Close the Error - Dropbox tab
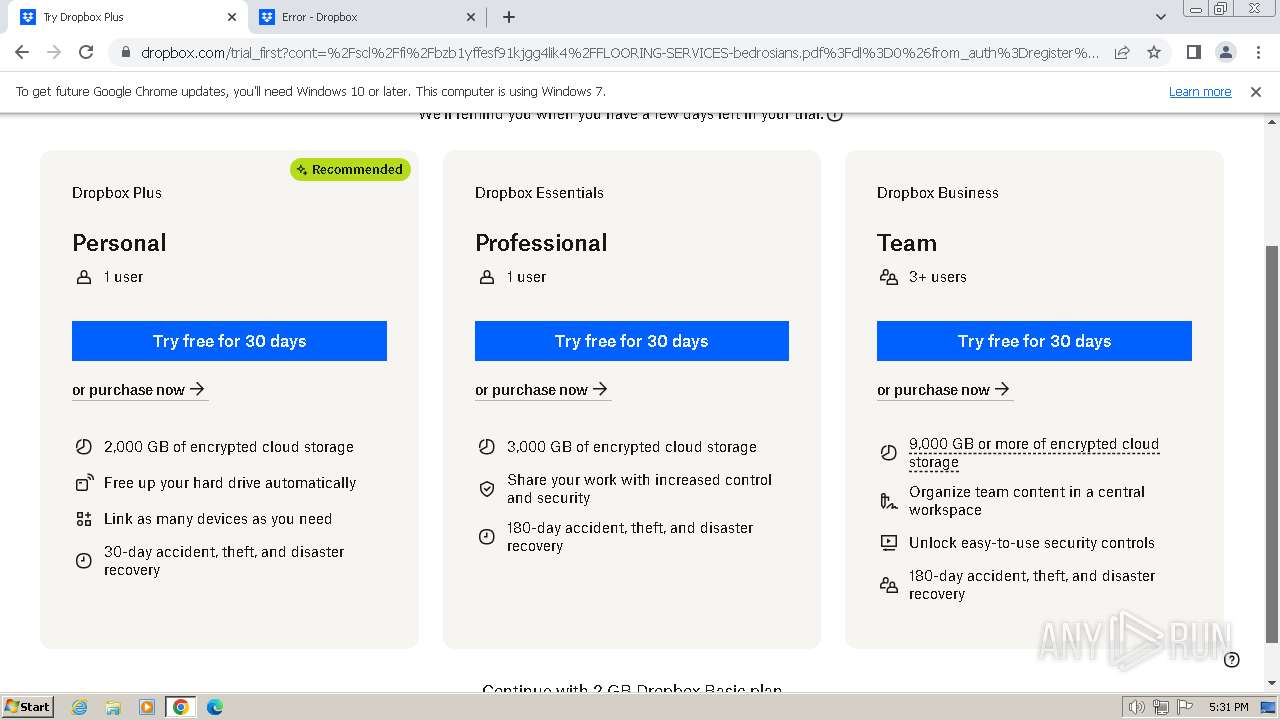Viewport: 1280px width, 720px height. tap(471, 17)
